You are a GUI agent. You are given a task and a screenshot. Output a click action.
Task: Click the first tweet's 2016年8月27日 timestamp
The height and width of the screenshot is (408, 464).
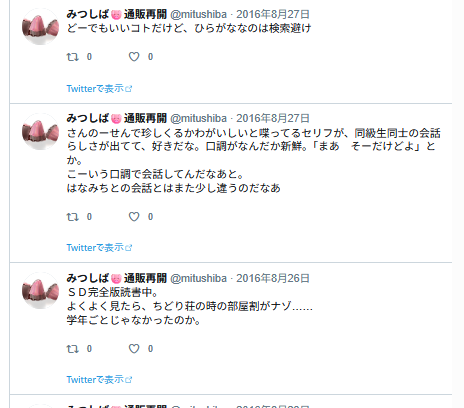click(273, 14)
